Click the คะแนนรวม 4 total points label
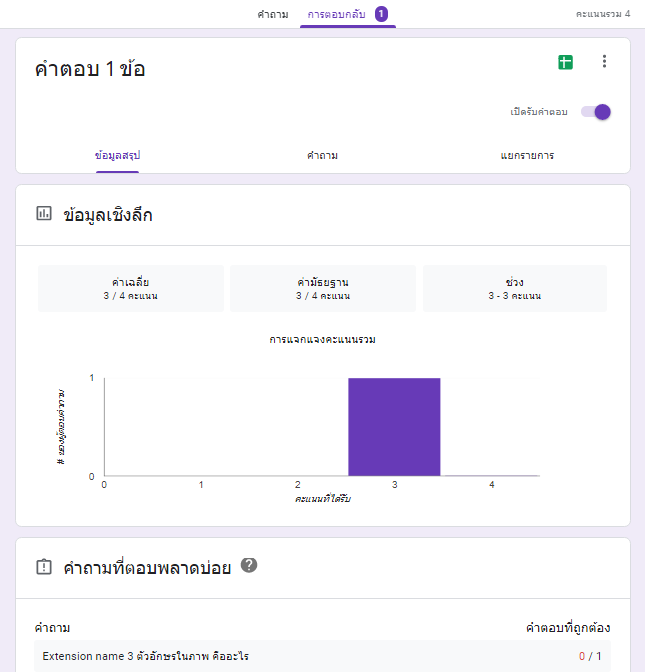The height and width of the screenshot is (672, 645). pos(603,15)
